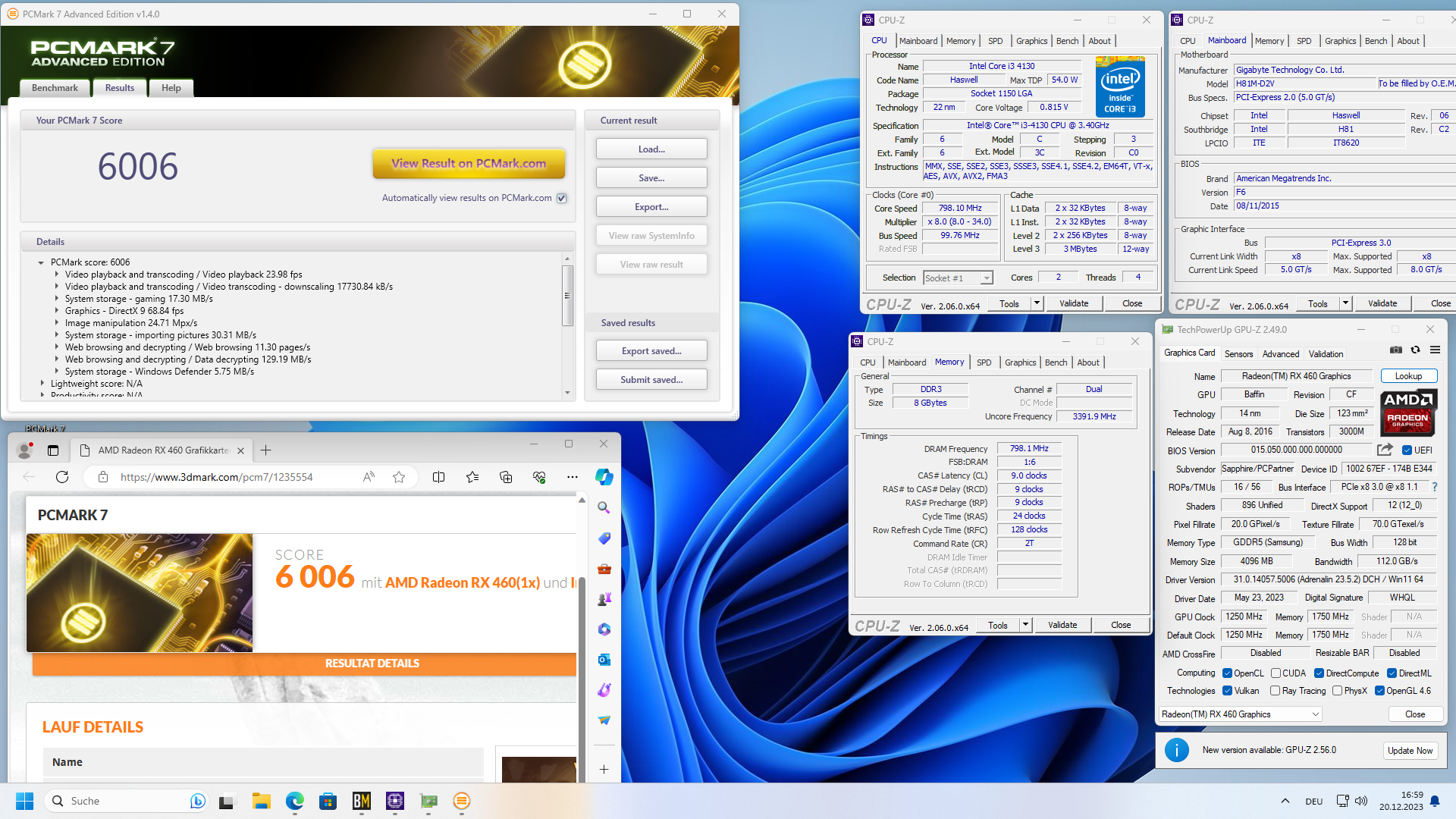Open the Edge sidebar shopping tag icon
Image resolution: width=1456 pixels, height=819 pixels.
[x=604, y=538]
